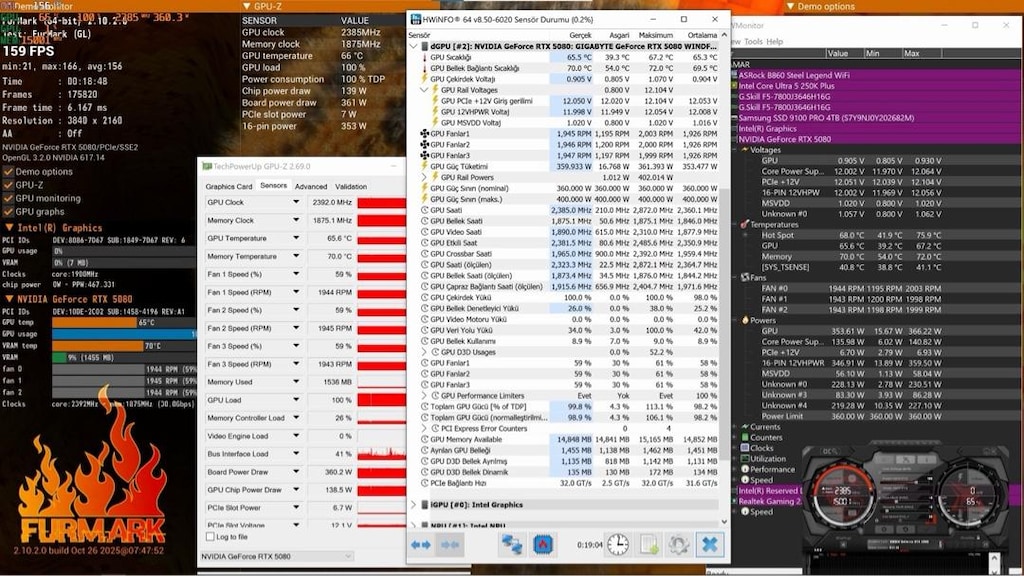This screenshot has width=1024, height=576.
Task: Click HWMonitor Voltages lightning icon
Action: [x=744, y=150]
